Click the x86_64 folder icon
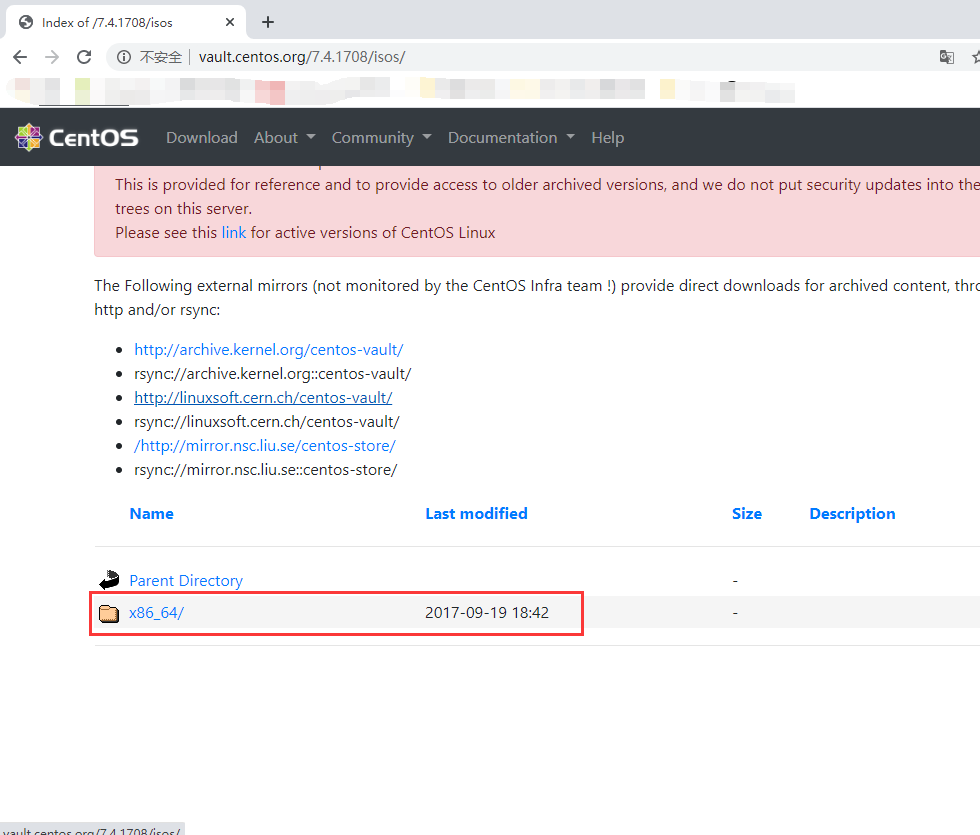Viewport: 980px width, 835px height. (x=109, y=613)
